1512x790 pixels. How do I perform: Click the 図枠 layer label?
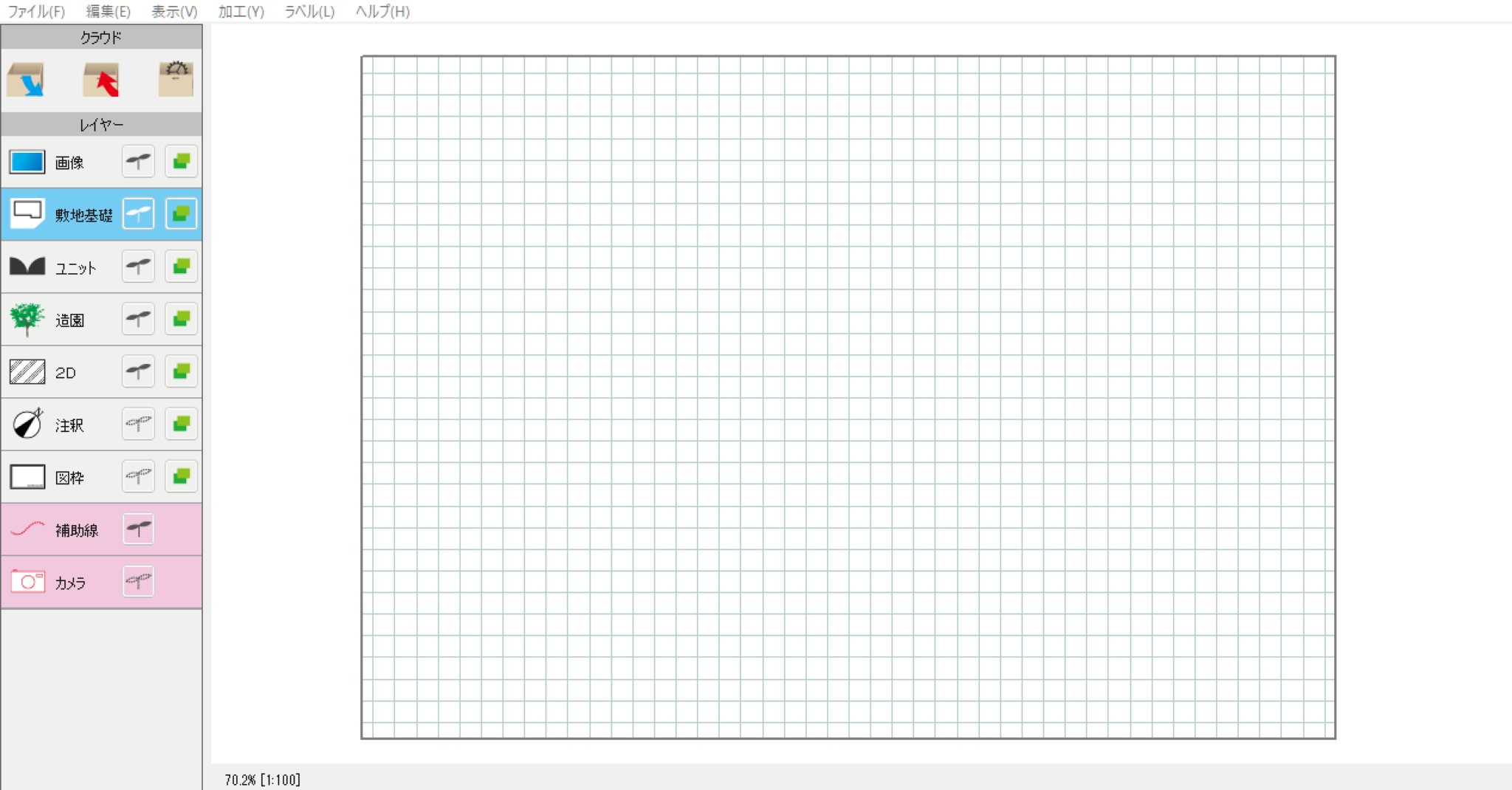click(69, 478)
